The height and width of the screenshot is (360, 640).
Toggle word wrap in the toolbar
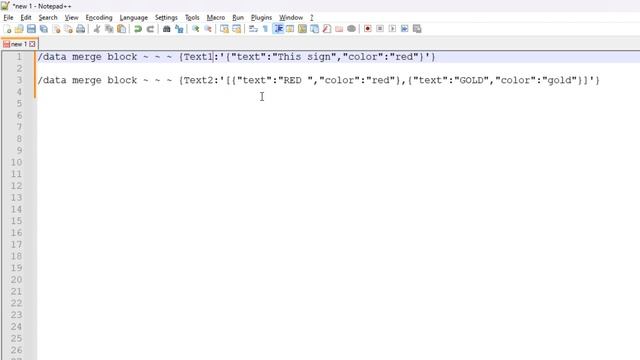point(253,29)
